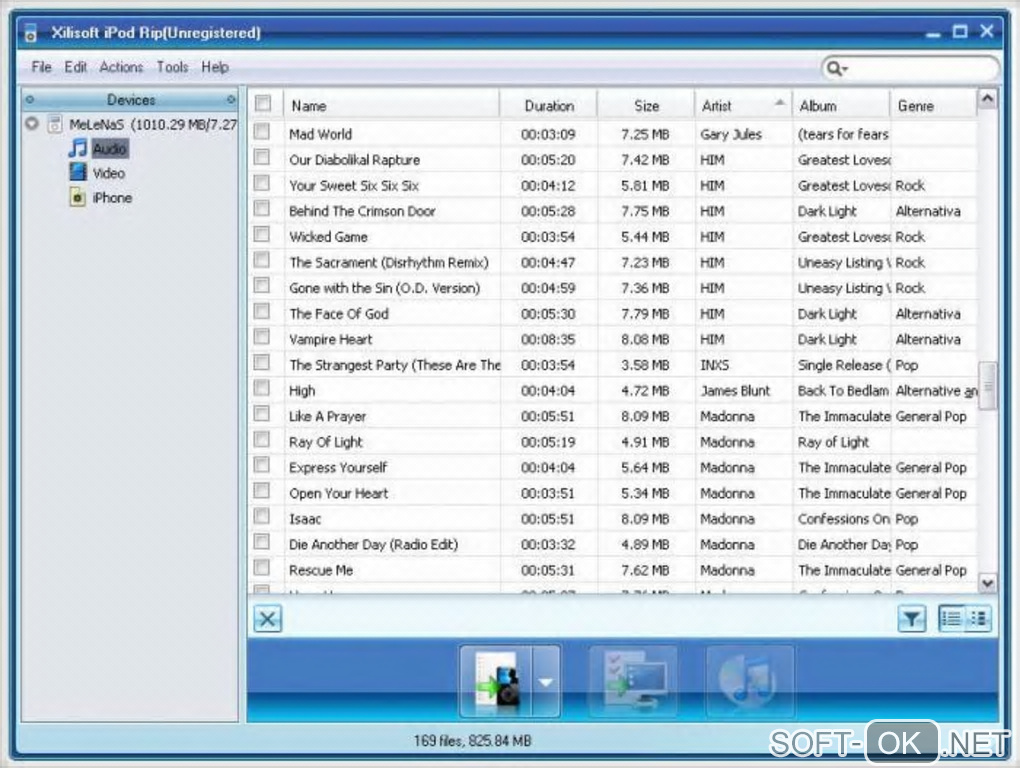Screen dimensions: 1020x768
Task: Click the vertical scrollbar thumb
Action: [987, 386]
